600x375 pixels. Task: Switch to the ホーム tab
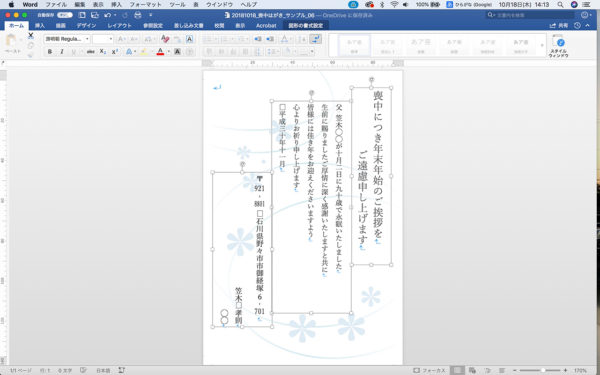pyautogui.click(x=16, y=26)
